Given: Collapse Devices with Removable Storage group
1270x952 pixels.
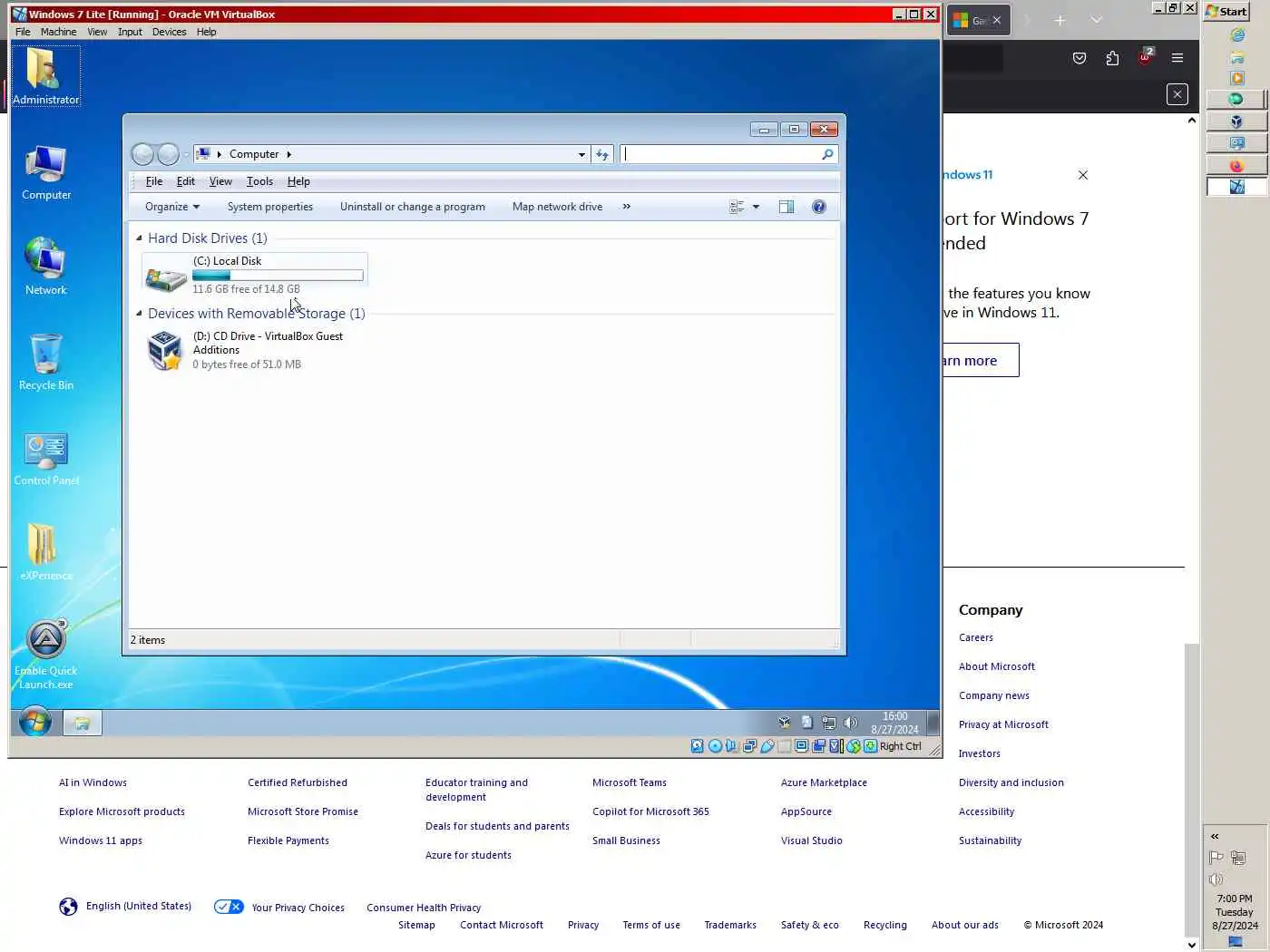Looking at the screenshot, I should (x=139, y=314).
